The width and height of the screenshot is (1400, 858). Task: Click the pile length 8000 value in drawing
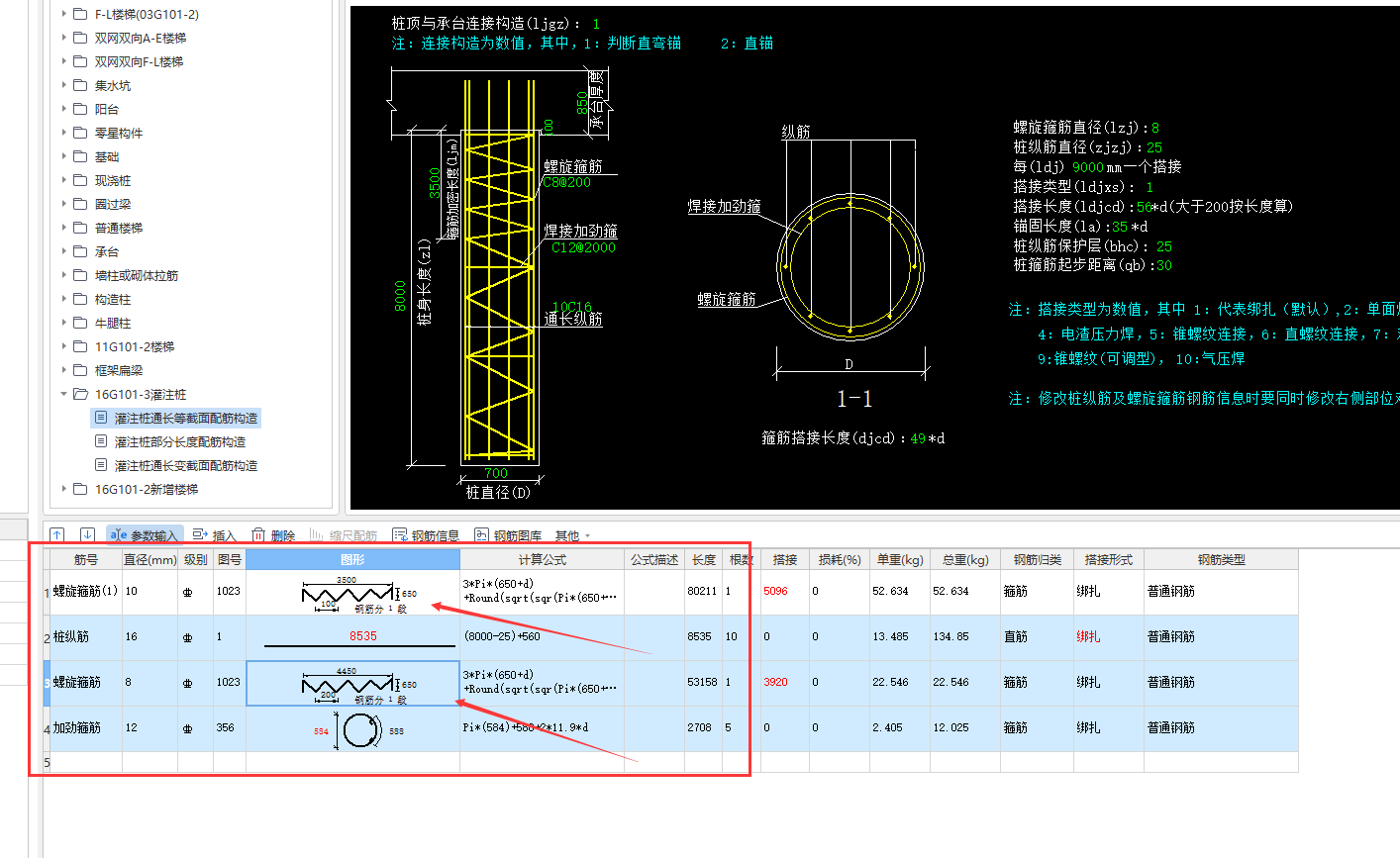401,296
